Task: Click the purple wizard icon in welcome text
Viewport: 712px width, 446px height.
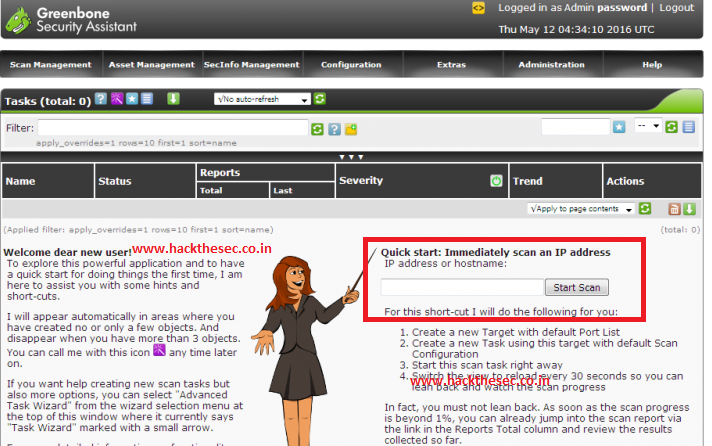Action: tap(159, 350)
